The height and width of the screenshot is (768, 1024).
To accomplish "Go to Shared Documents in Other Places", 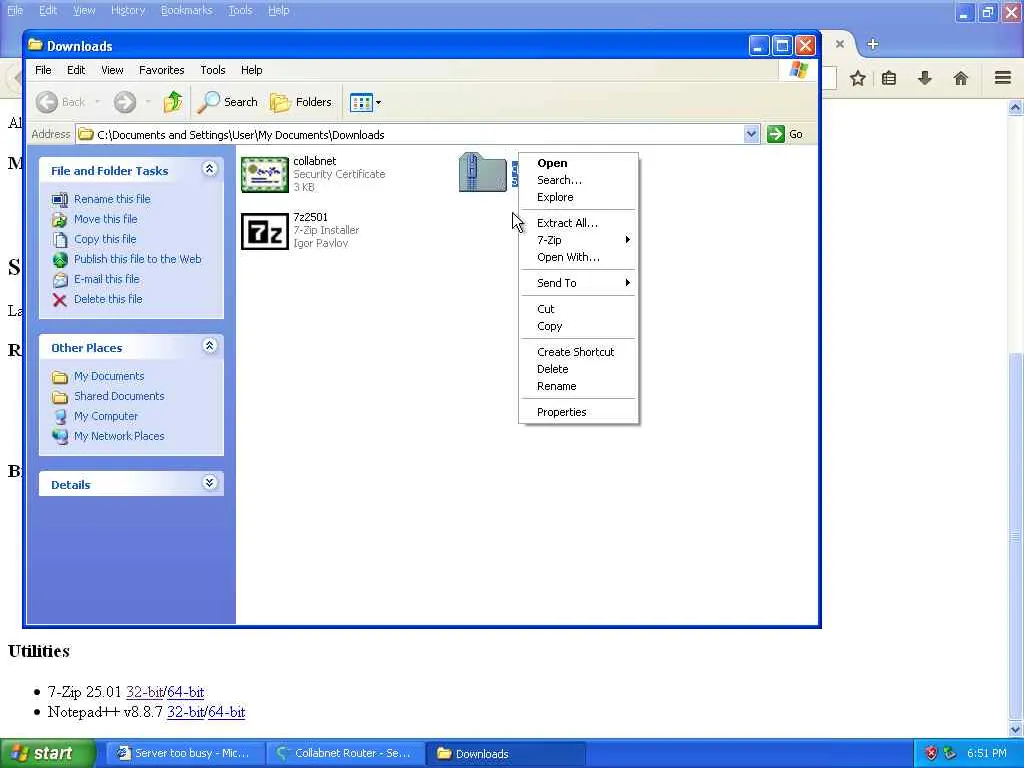I will tap(119, 396).
